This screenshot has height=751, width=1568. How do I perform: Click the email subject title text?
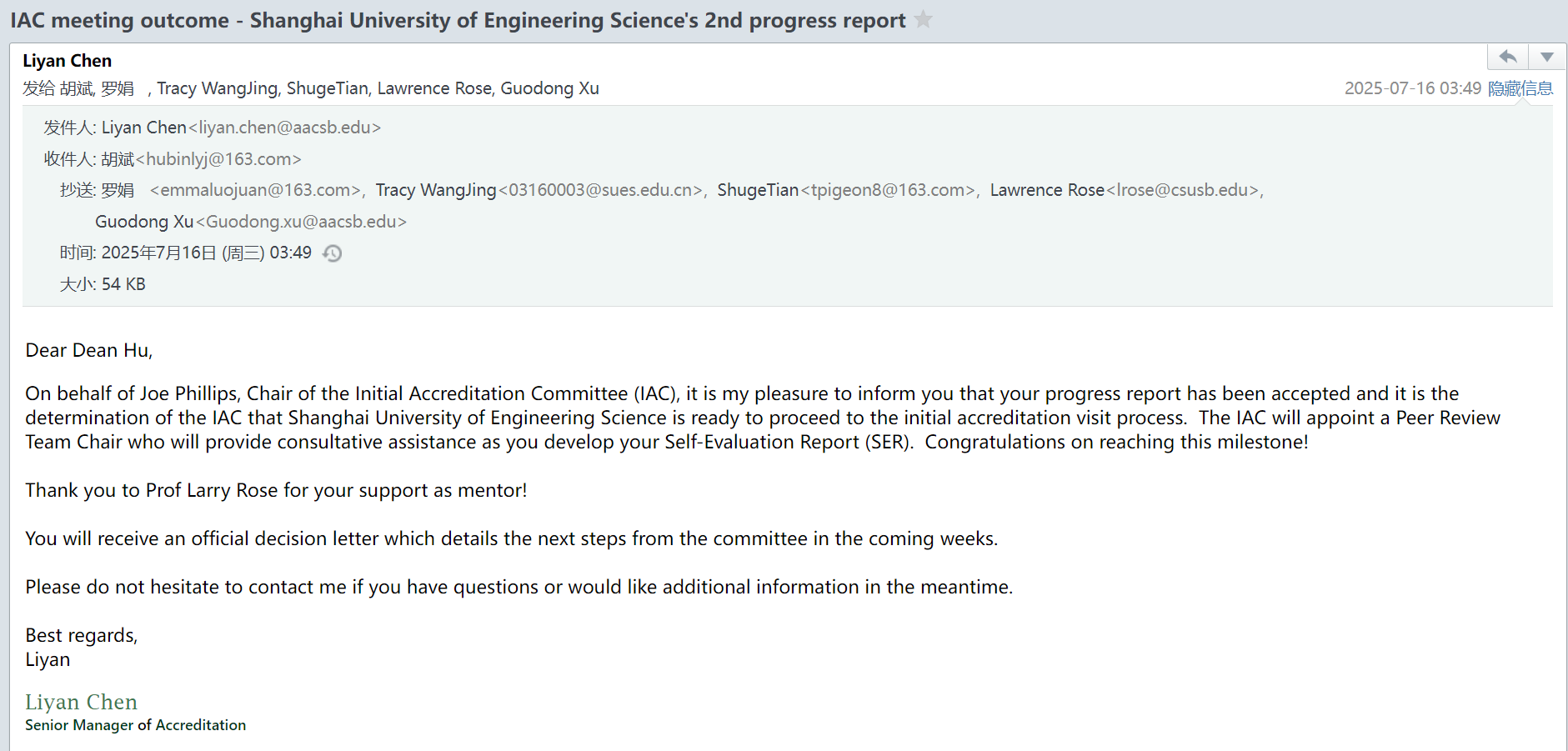458,20
